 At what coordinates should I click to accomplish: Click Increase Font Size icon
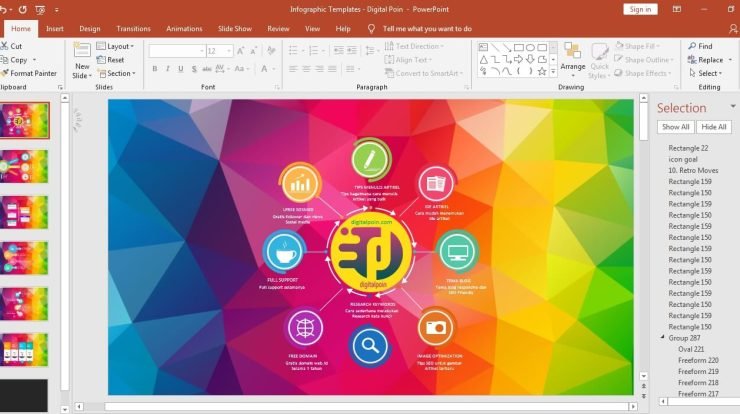pos(241,51)
